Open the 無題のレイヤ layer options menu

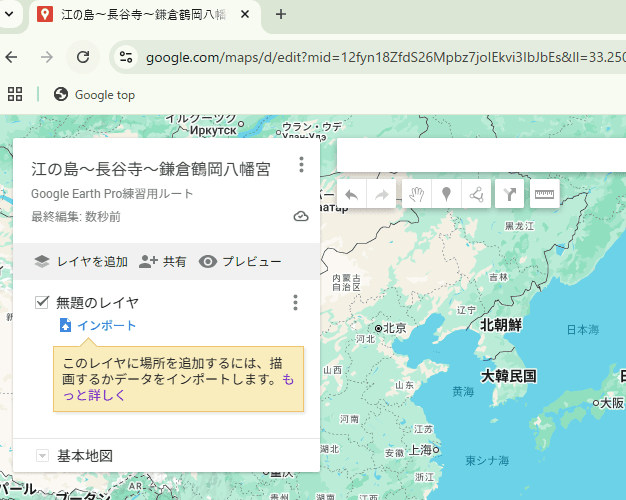tap(295, 302)
